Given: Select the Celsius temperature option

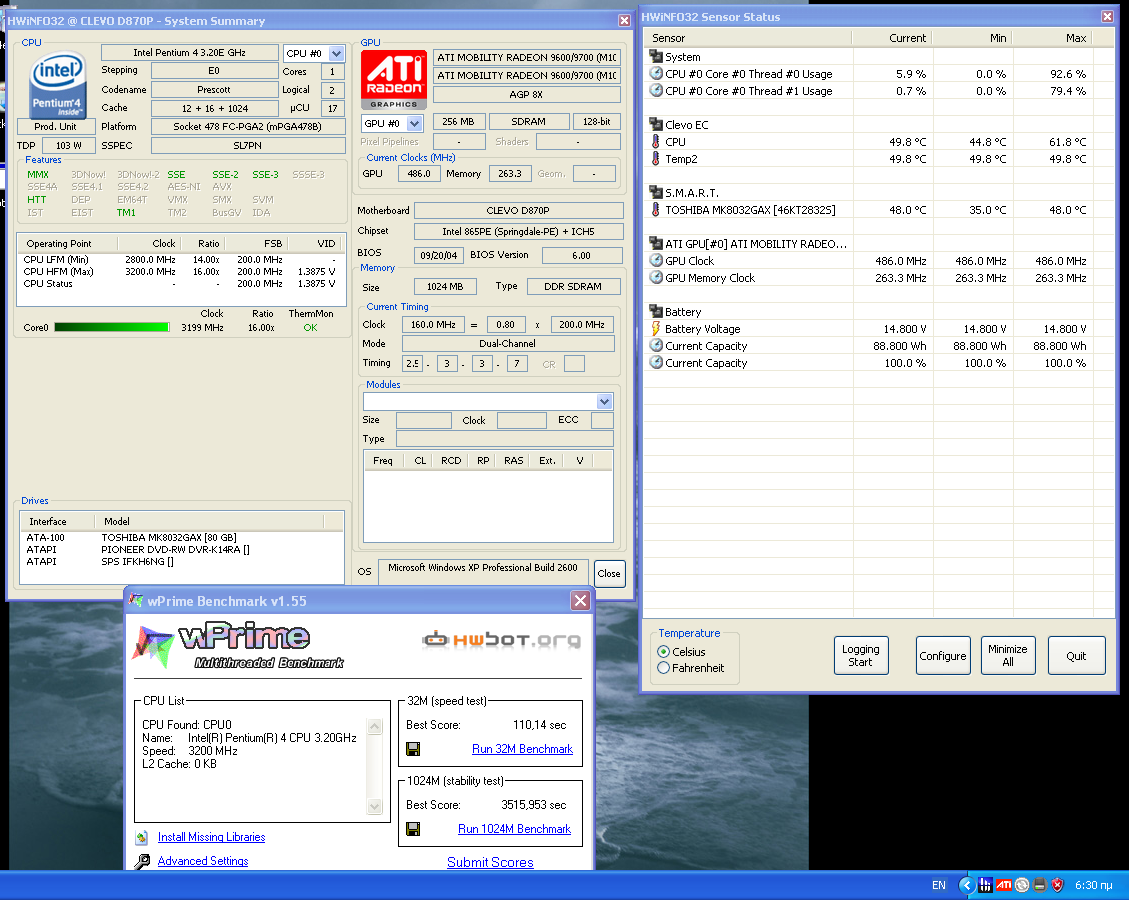Looking at the screenshot, I should (681, 652).
